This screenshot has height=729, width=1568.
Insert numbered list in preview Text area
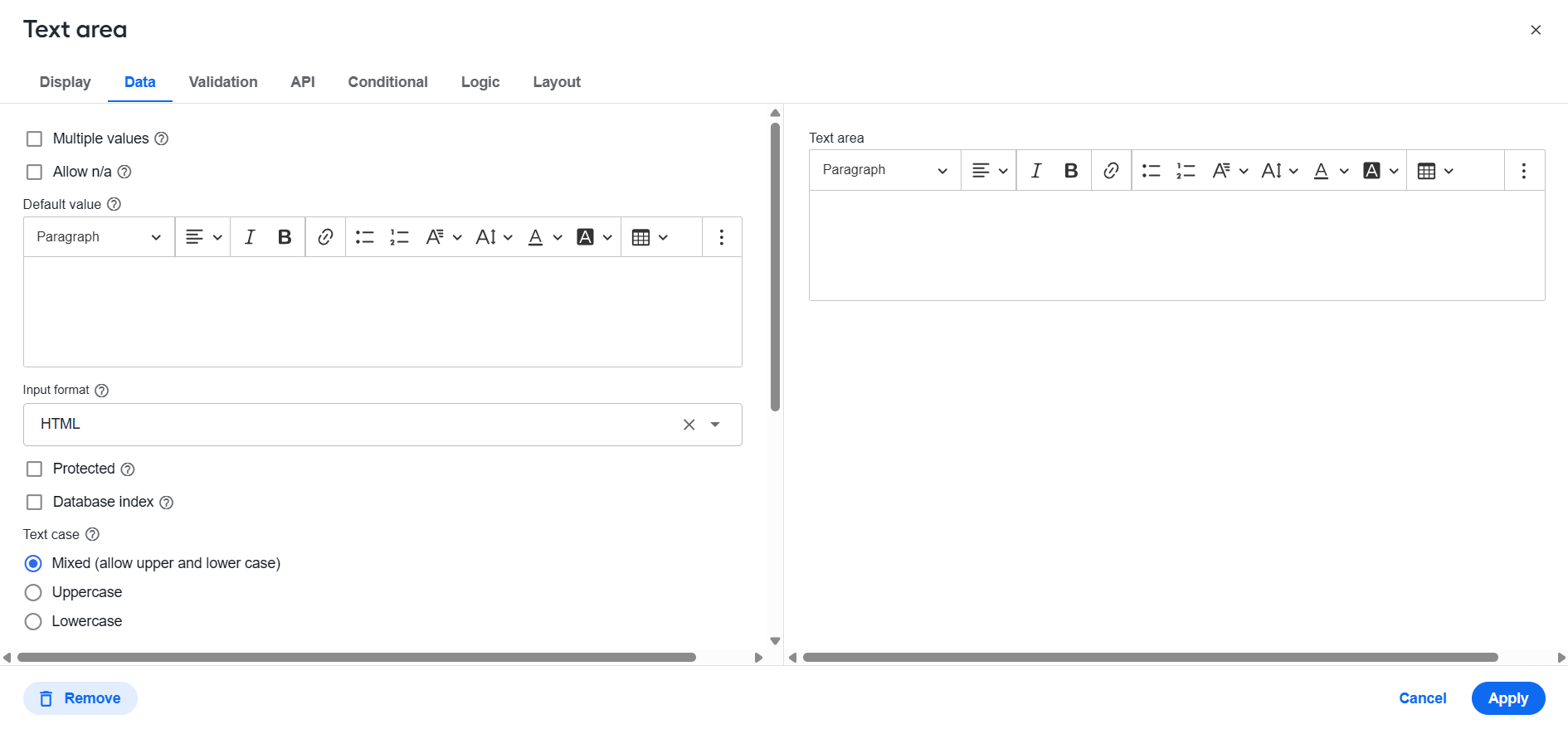1186,171
